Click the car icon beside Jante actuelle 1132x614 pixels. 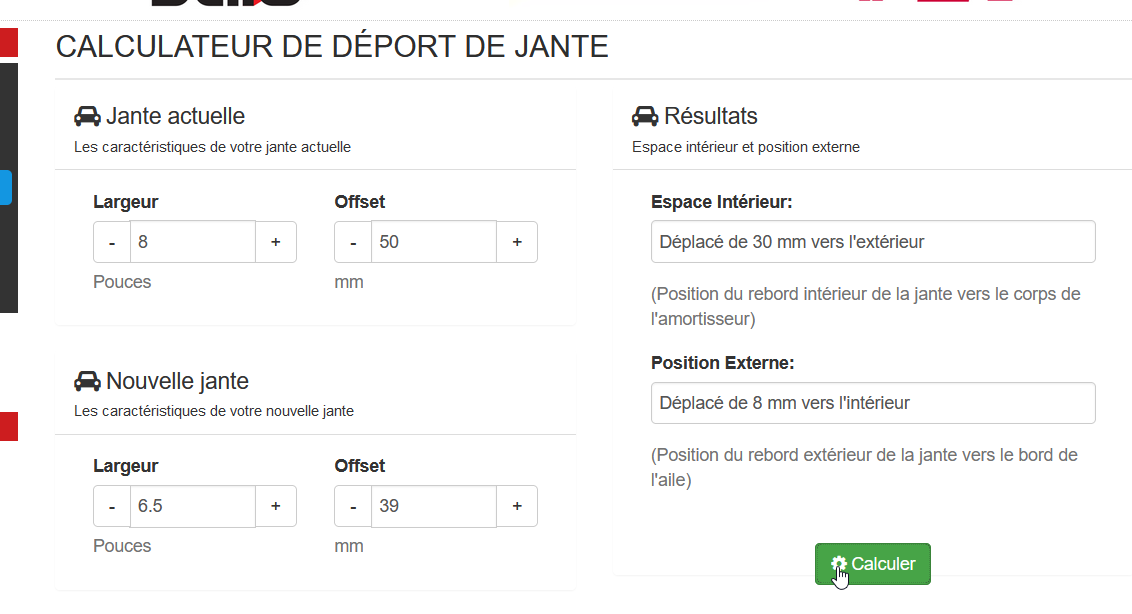(x=87, y=116)
